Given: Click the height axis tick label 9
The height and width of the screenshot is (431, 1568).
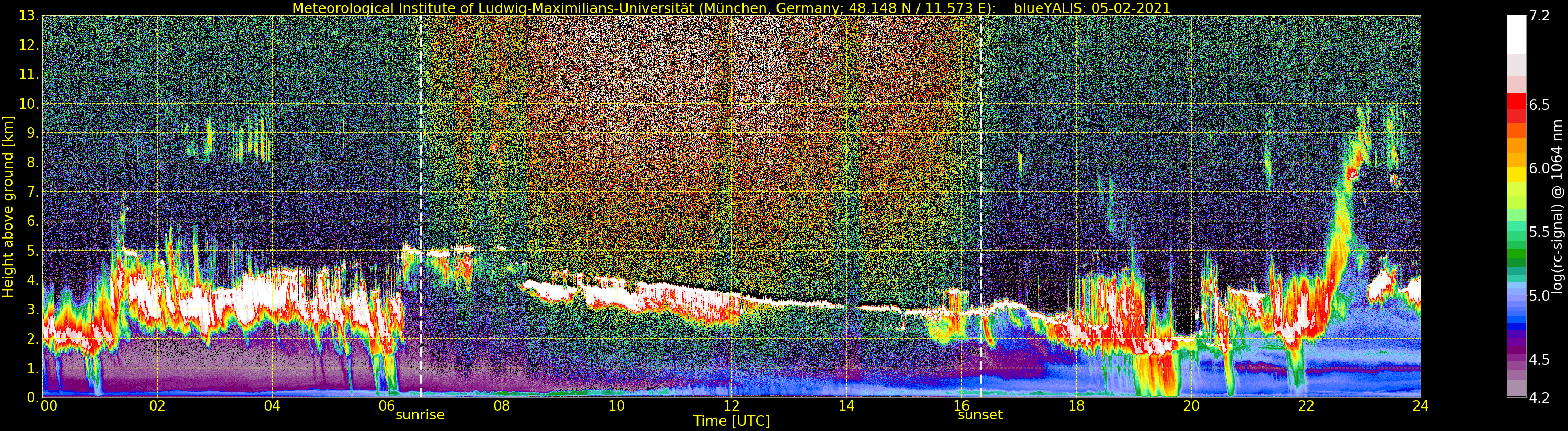Looking at the screenshot, I should point(33,133).
